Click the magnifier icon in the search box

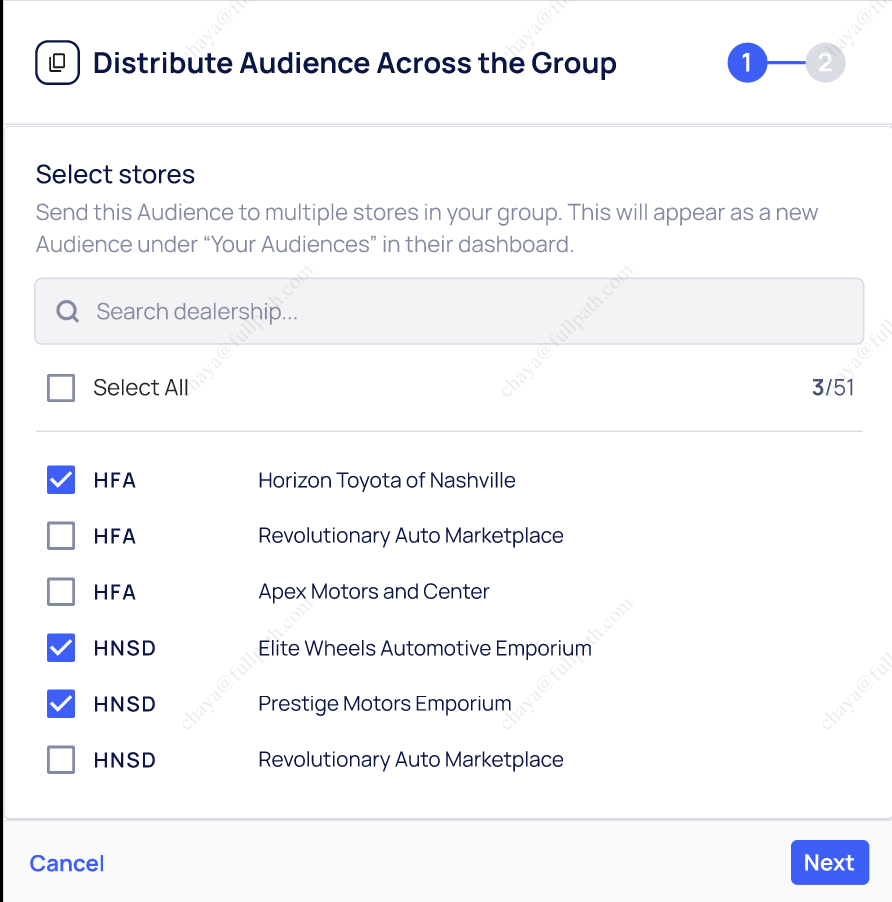pos(68,312)
